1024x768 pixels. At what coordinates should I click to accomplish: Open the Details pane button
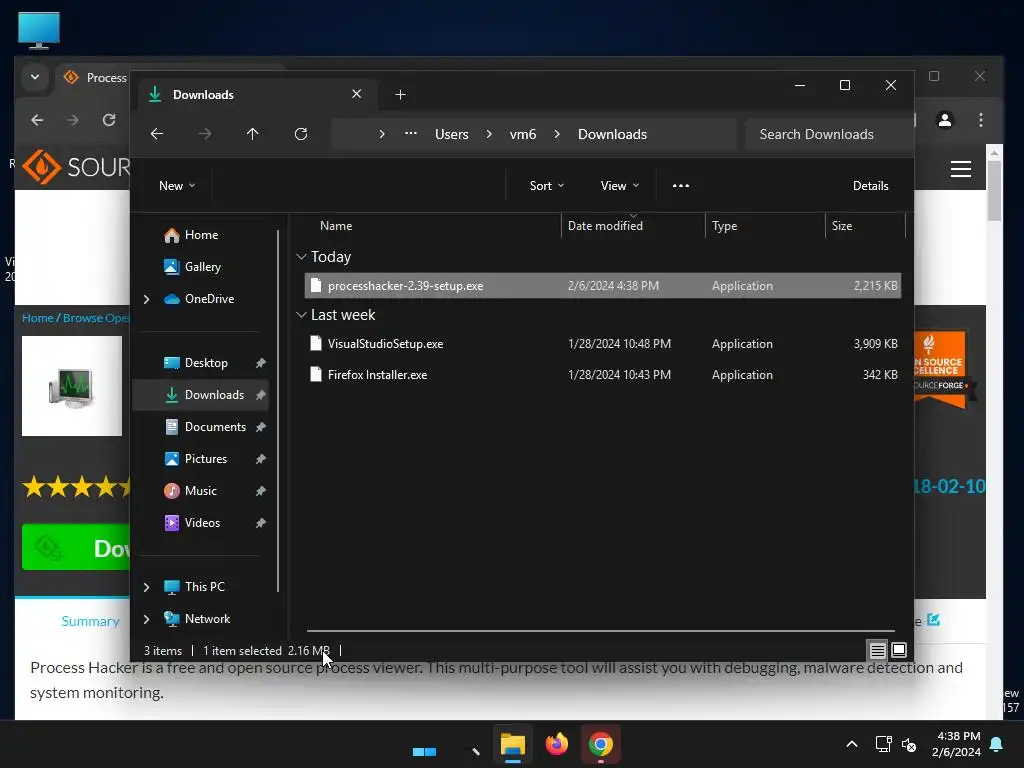pyautogui.click(x=871, y=185)
